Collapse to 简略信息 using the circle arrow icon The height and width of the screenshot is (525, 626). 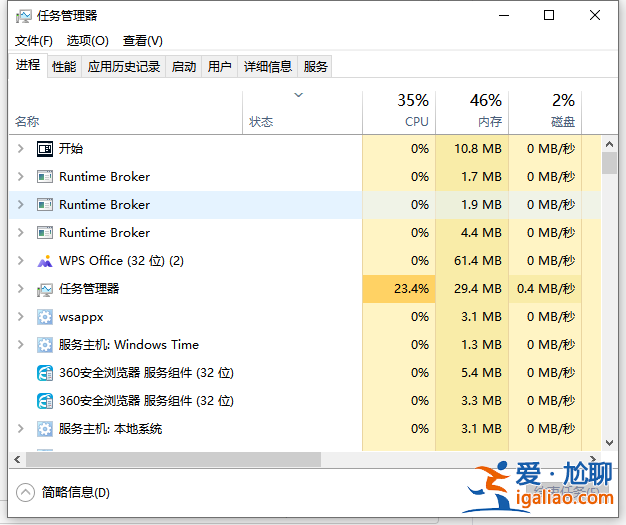point(25,492)
